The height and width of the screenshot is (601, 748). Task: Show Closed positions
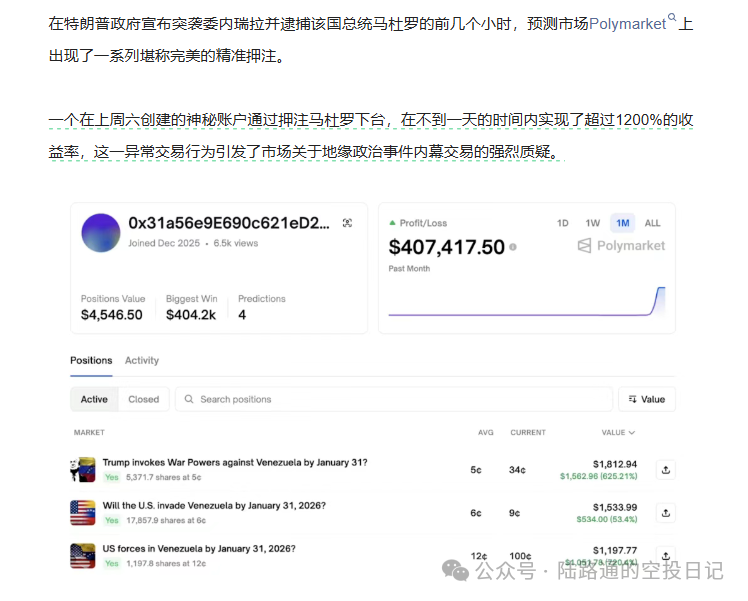144,399
